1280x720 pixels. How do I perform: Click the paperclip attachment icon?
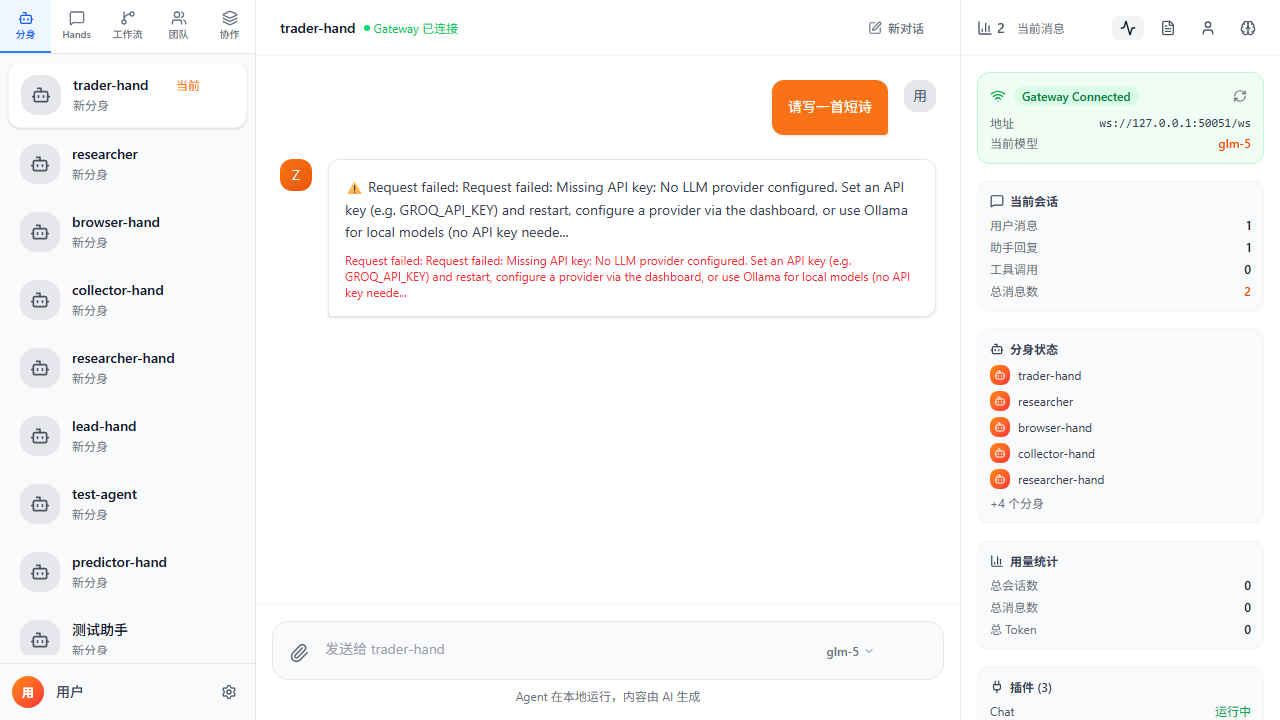tap(299, 653)
